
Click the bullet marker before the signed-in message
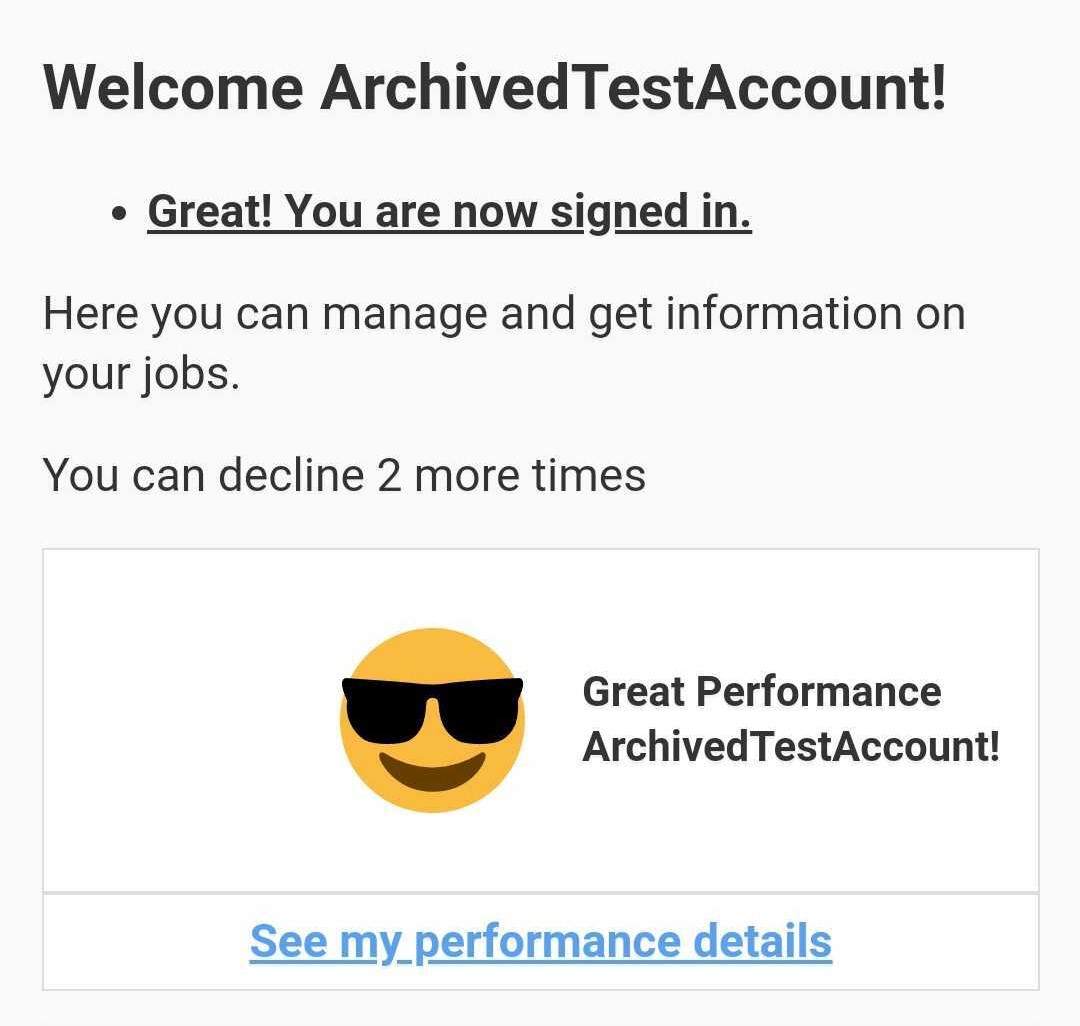119,213
